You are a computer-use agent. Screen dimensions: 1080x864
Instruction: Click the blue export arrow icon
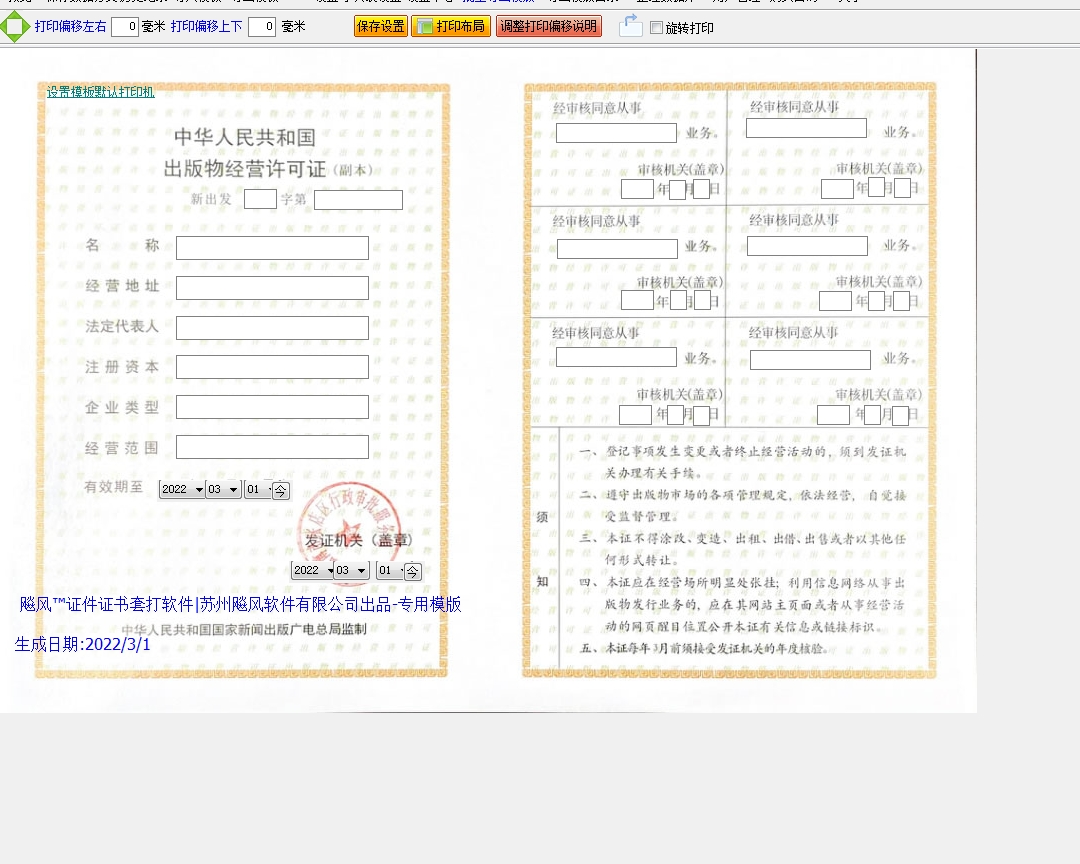tap(630, 27)
